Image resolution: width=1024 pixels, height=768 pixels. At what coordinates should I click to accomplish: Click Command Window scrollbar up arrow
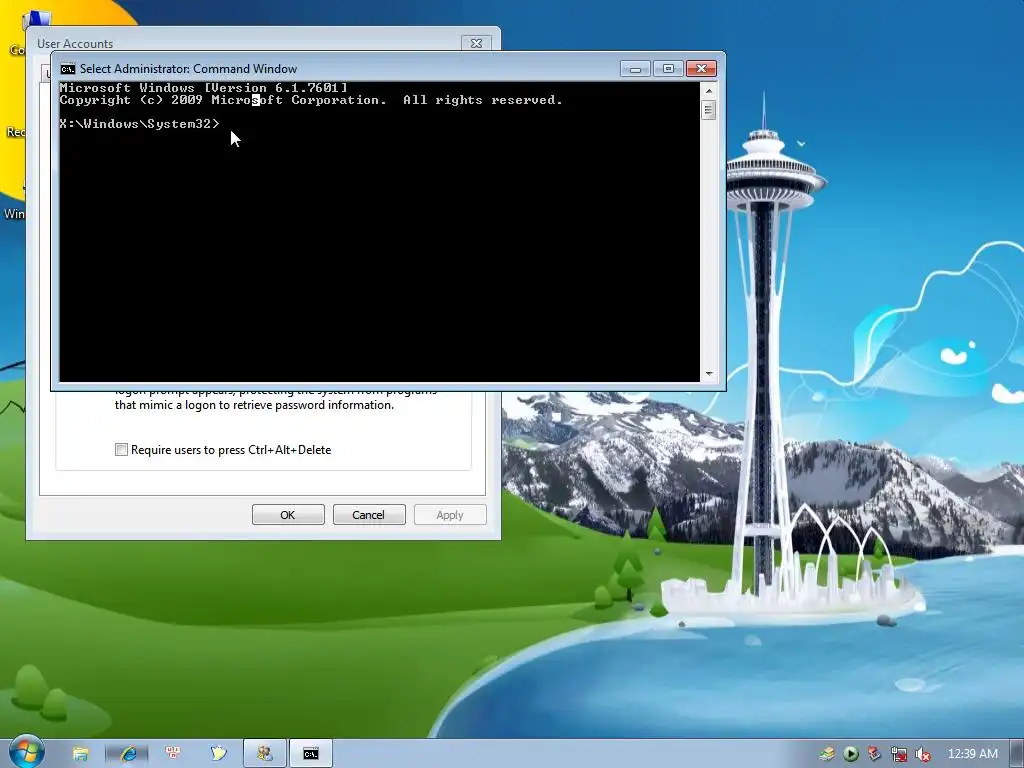click(709, 89)
